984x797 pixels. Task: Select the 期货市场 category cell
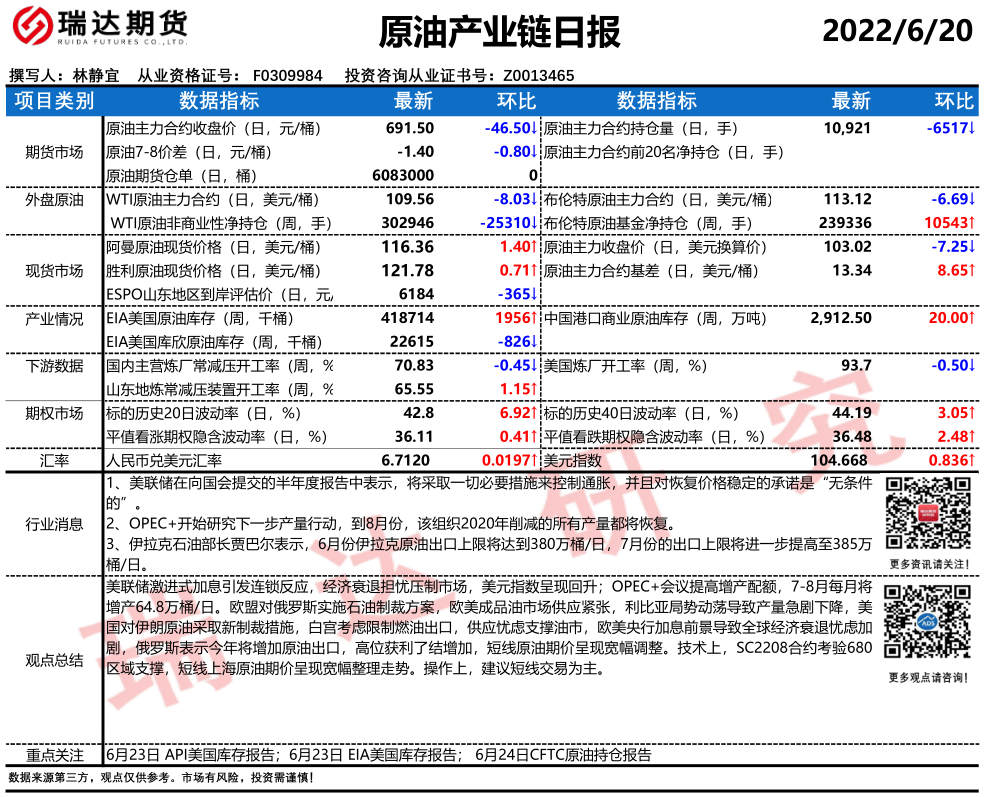55,152
